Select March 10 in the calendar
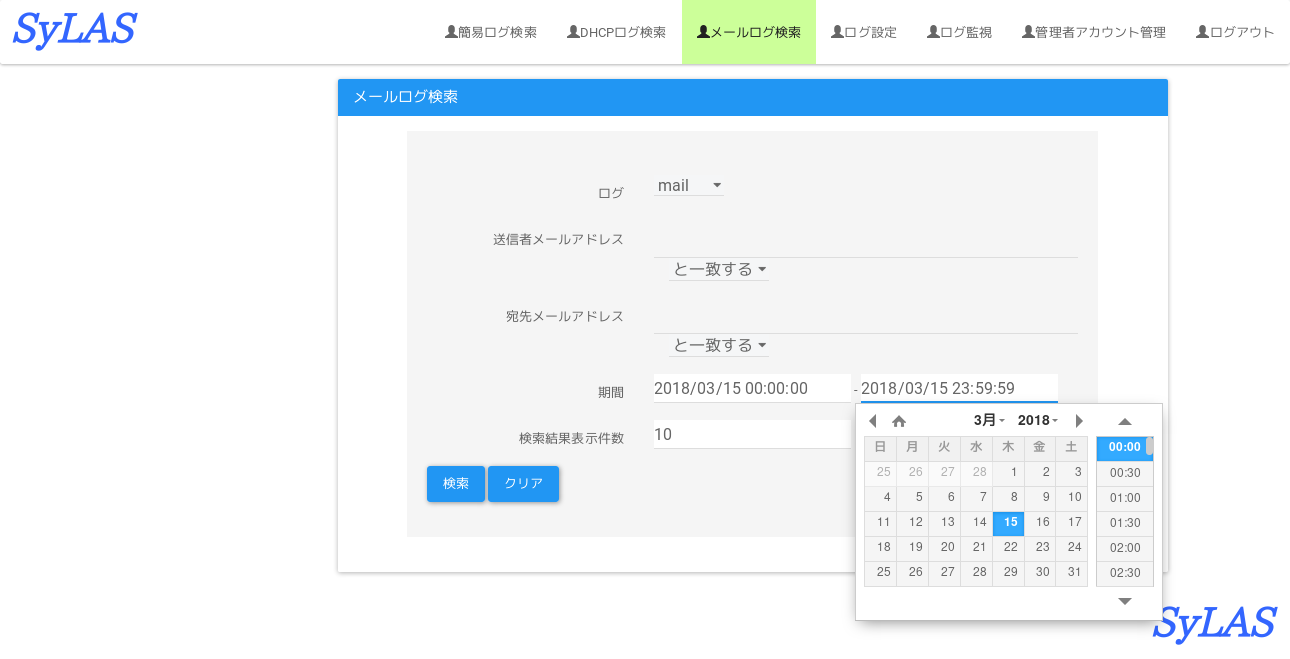The width and height of the screenshot is (1290, 659). (x=1072, y=497)
